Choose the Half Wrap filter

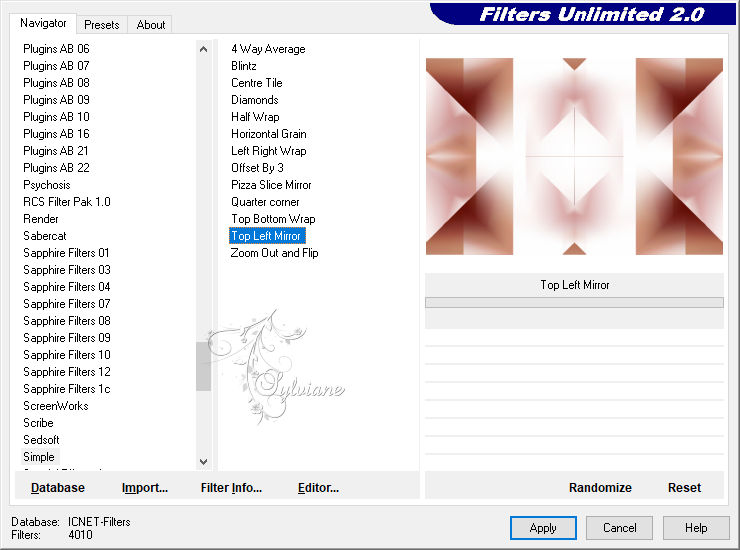pos(255,117)
